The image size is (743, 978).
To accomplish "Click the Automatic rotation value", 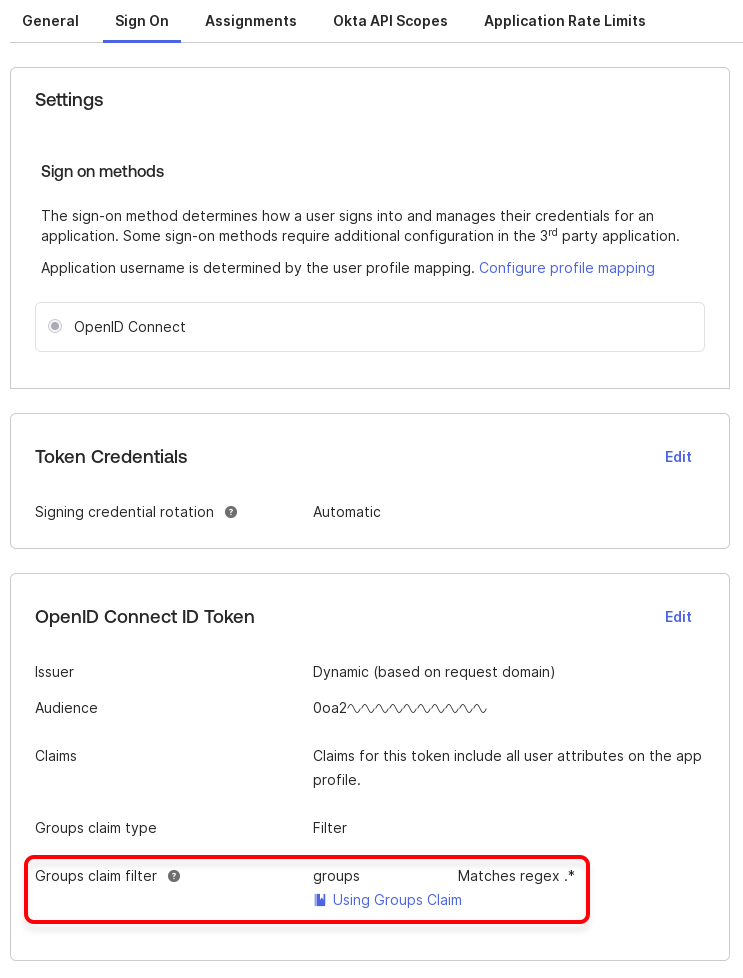I will (x=347, y=512).
